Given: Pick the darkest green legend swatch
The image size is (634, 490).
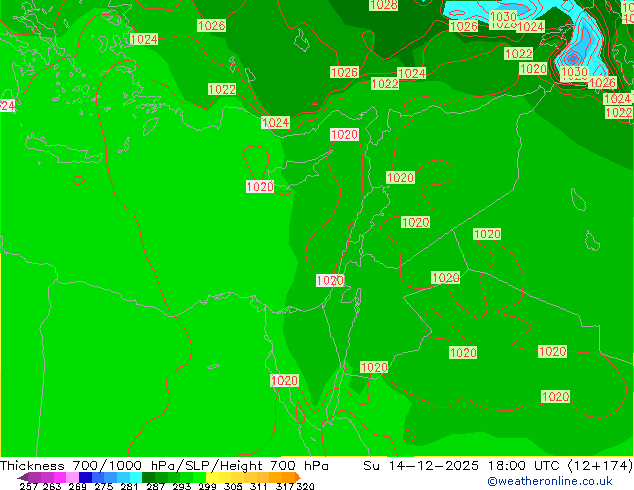Looking at the screenshot, I should (148, 477).
